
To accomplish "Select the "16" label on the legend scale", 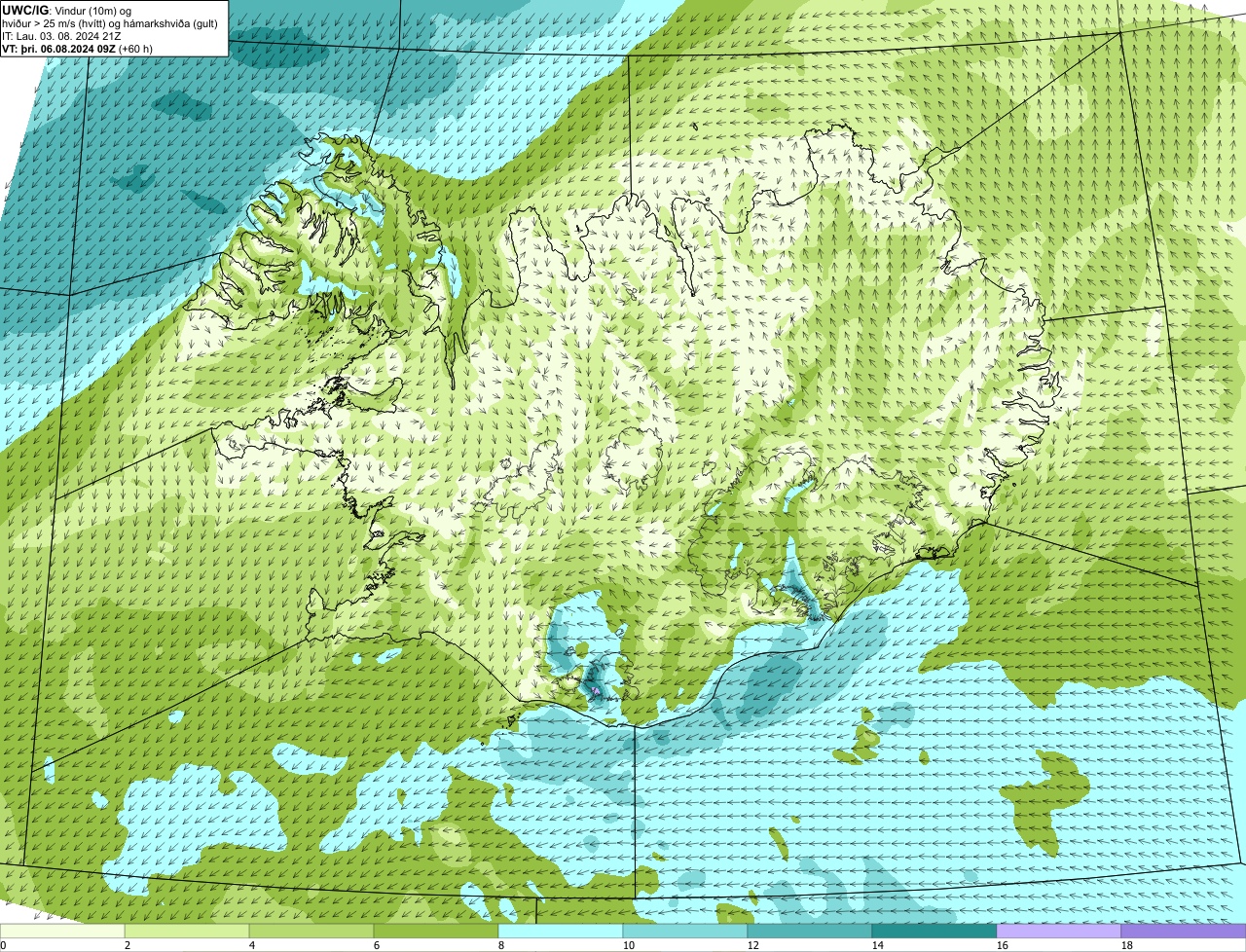I will [x=1003, y=945].
